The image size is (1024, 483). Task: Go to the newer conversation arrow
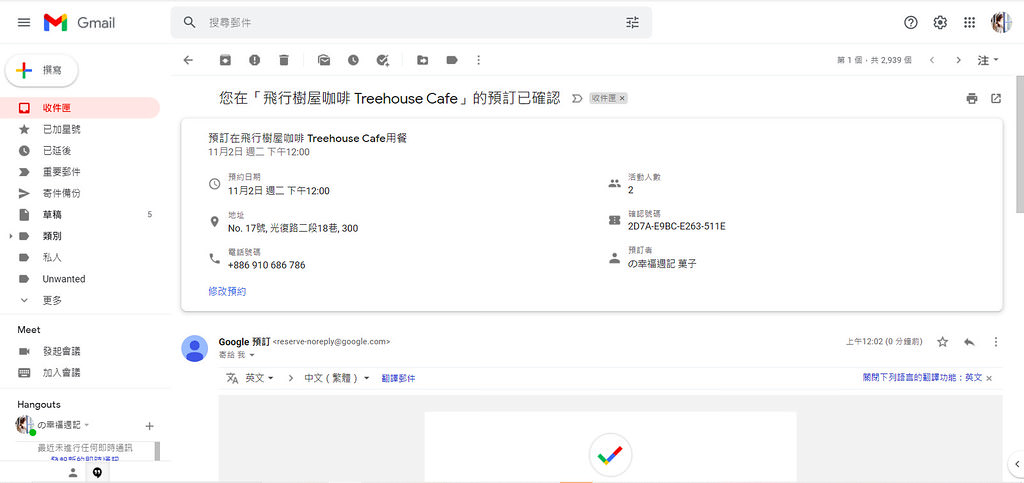(x=932, y=60)
